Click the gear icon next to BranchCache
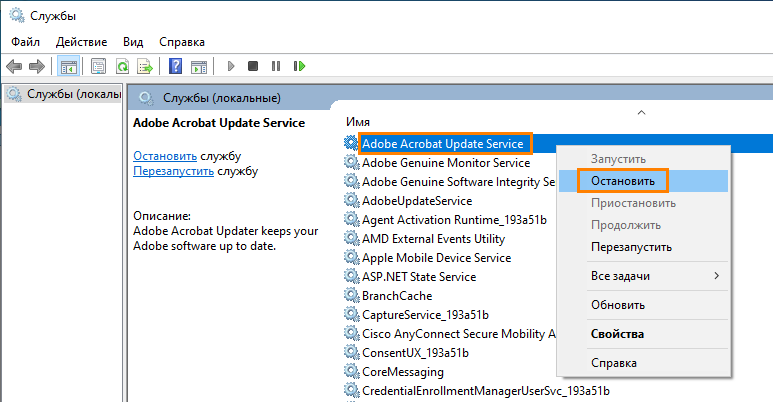This screenshot has height=402, width=773. (351, 295)
